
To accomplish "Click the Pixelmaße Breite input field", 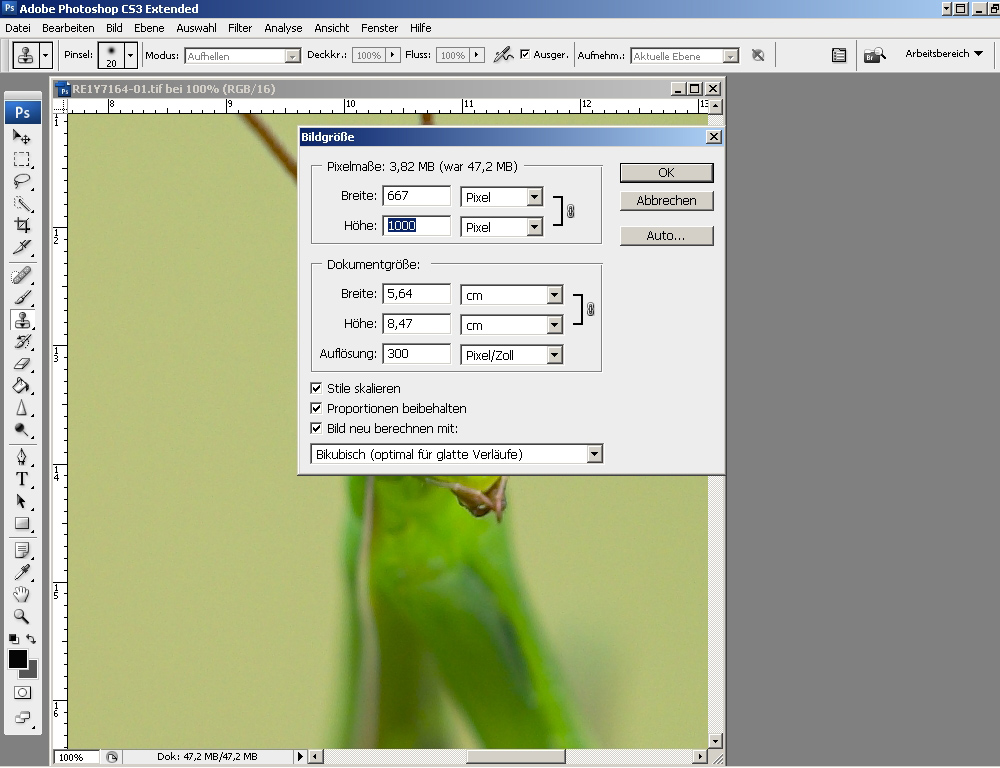I will 416,196.
